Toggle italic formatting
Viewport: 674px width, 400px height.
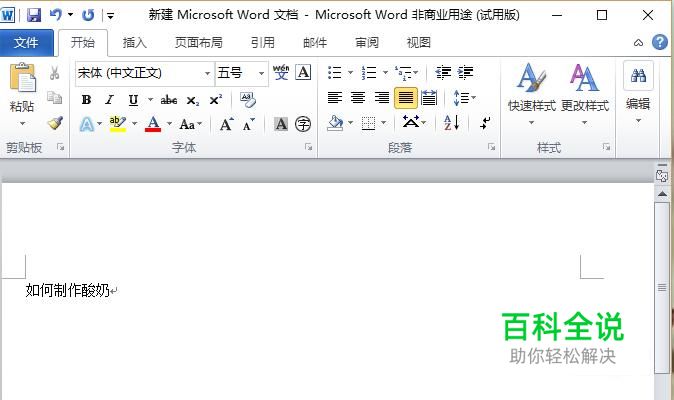(109, 100)
